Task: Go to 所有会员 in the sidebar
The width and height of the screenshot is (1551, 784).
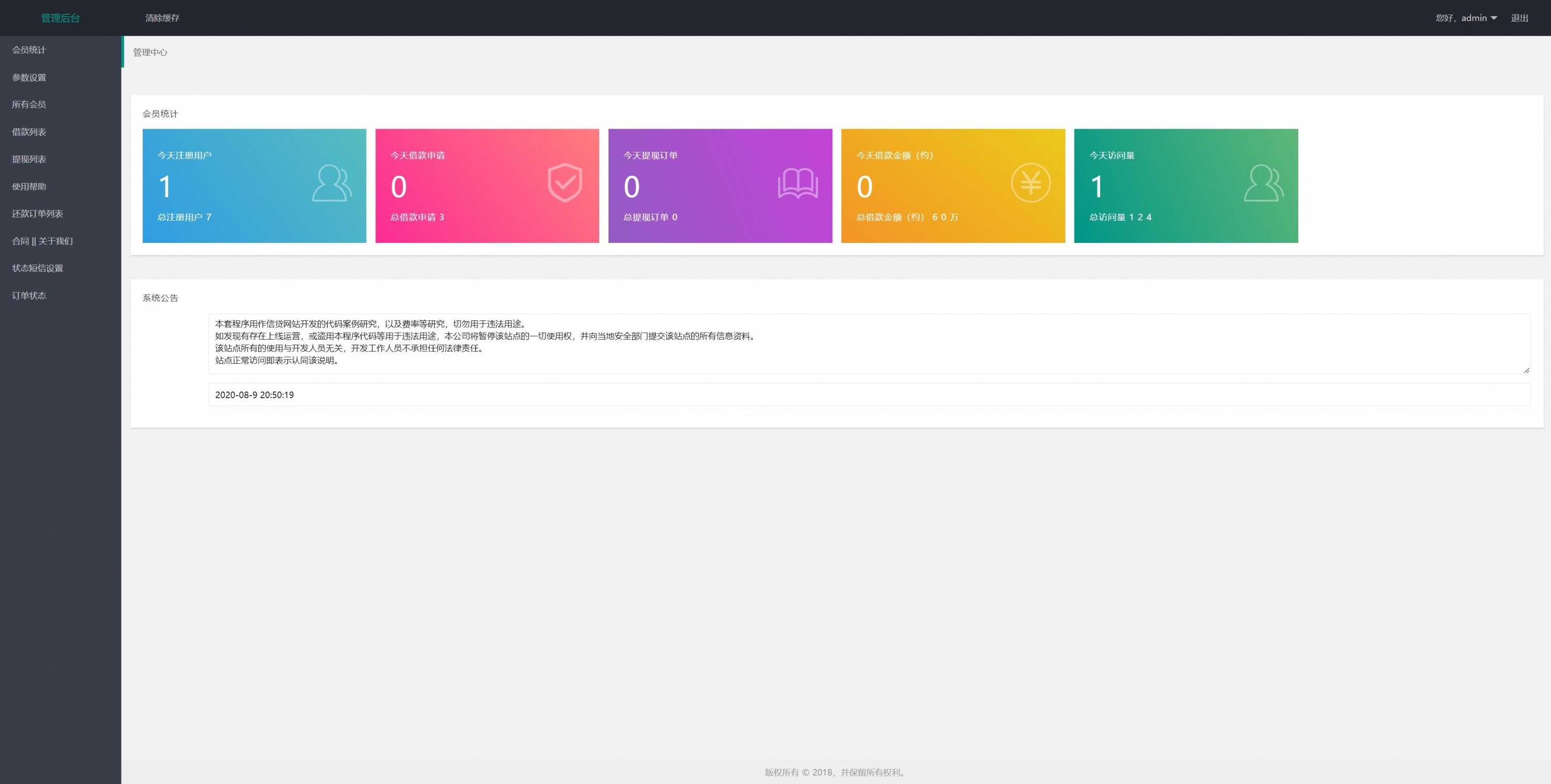Action: tap(29, 105)
